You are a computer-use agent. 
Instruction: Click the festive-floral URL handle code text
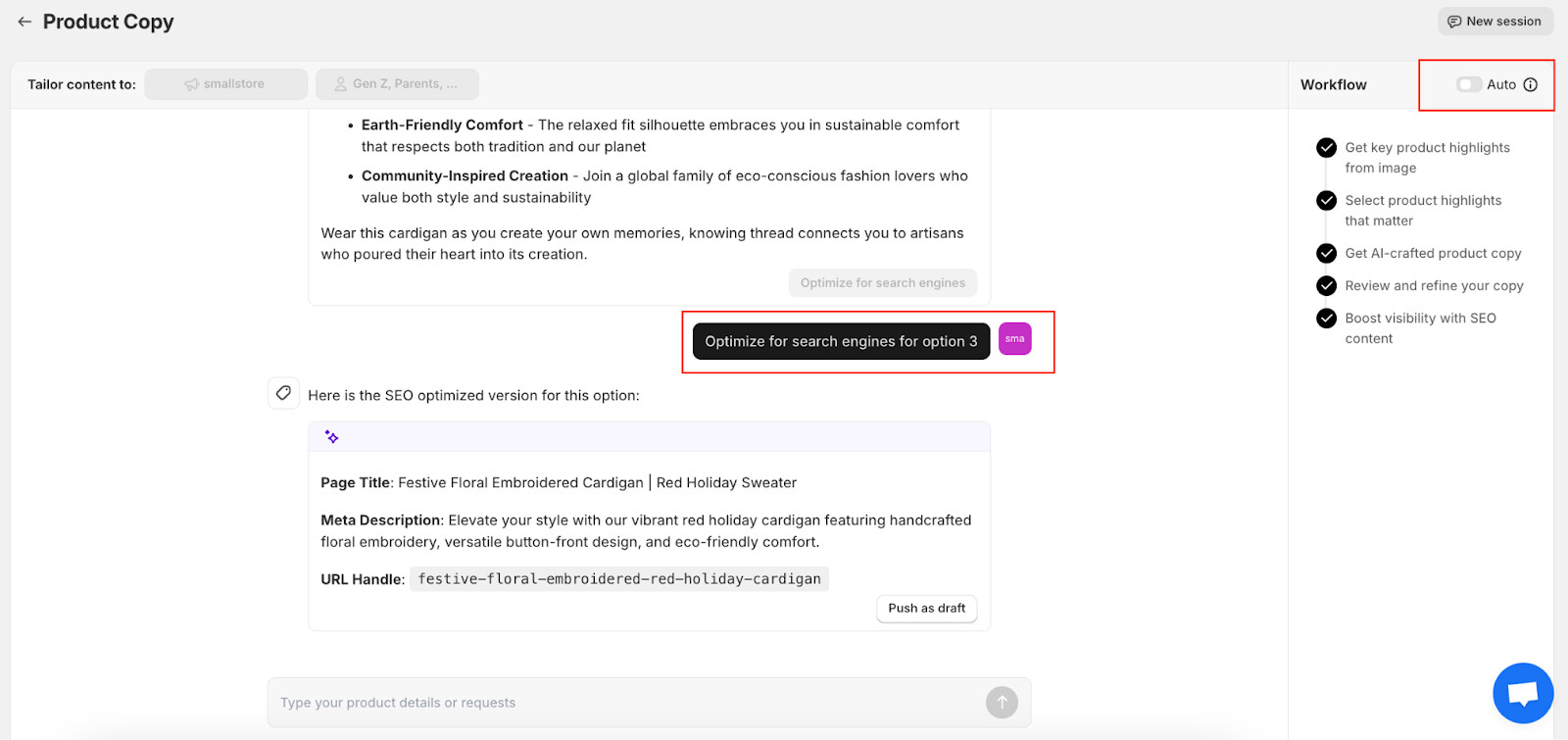tap(619, 579)
